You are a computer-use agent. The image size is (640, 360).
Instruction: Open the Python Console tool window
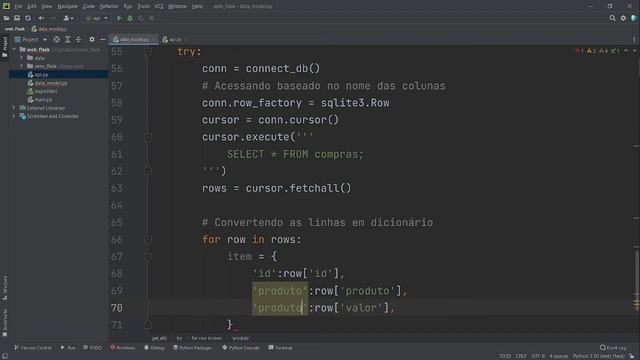click(x=240, y=348)
